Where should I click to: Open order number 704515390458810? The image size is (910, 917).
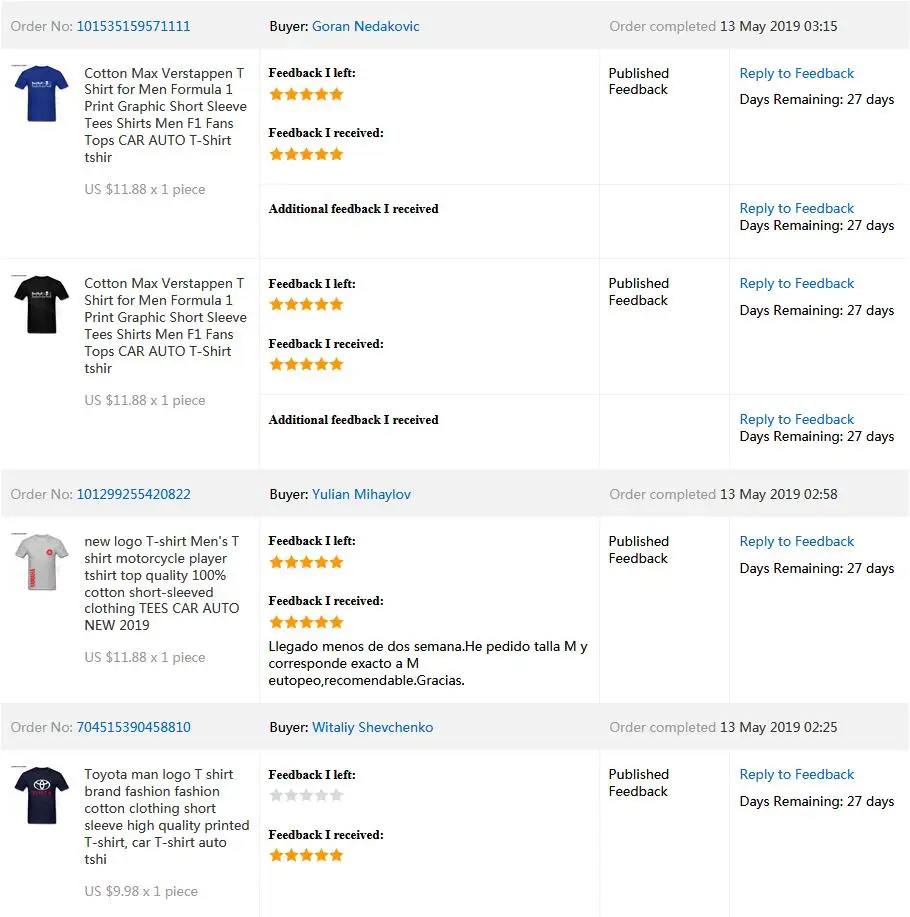pos(133,727)
